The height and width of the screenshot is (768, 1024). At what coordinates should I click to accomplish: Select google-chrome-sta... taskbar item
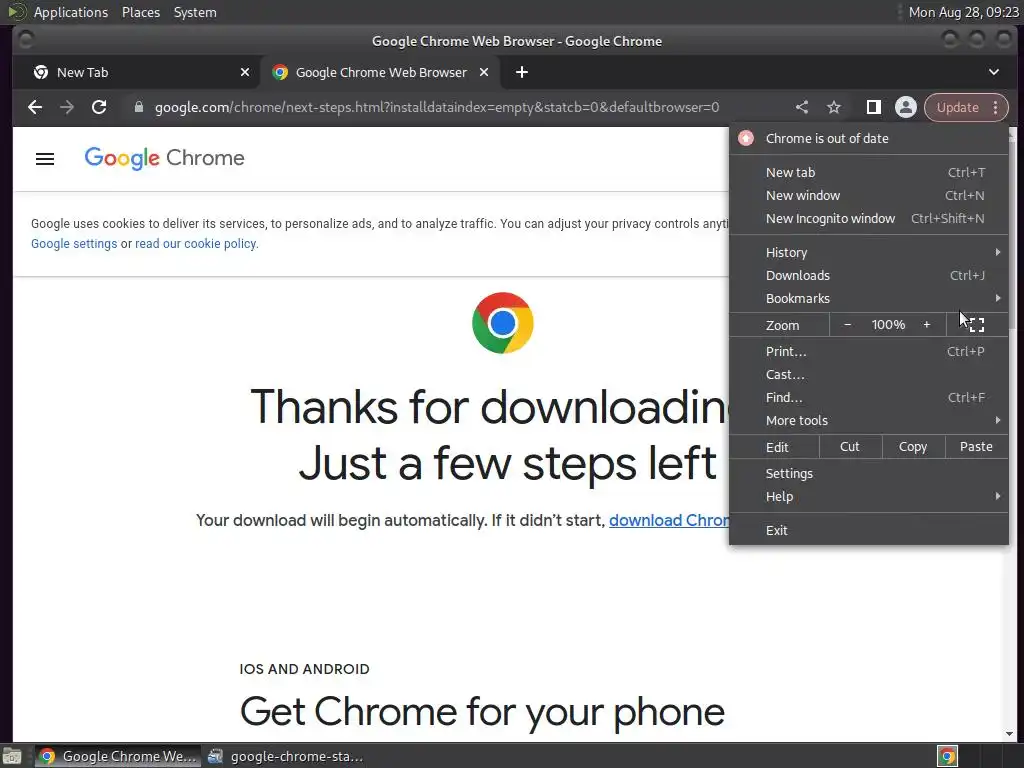point(285,756)
